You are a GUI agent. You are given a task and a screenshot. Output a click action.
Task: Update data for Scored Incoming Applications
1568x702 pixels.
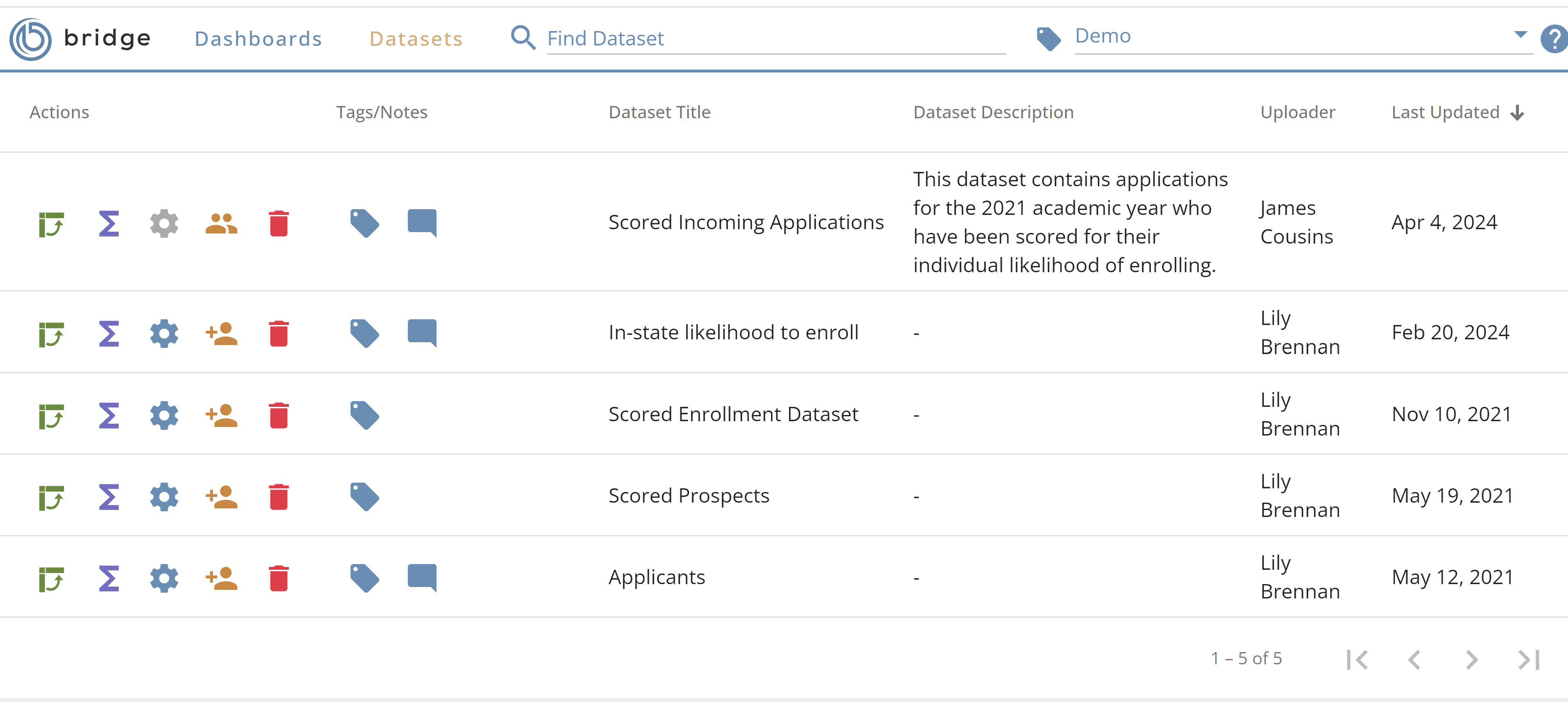(x=52, y=224)
